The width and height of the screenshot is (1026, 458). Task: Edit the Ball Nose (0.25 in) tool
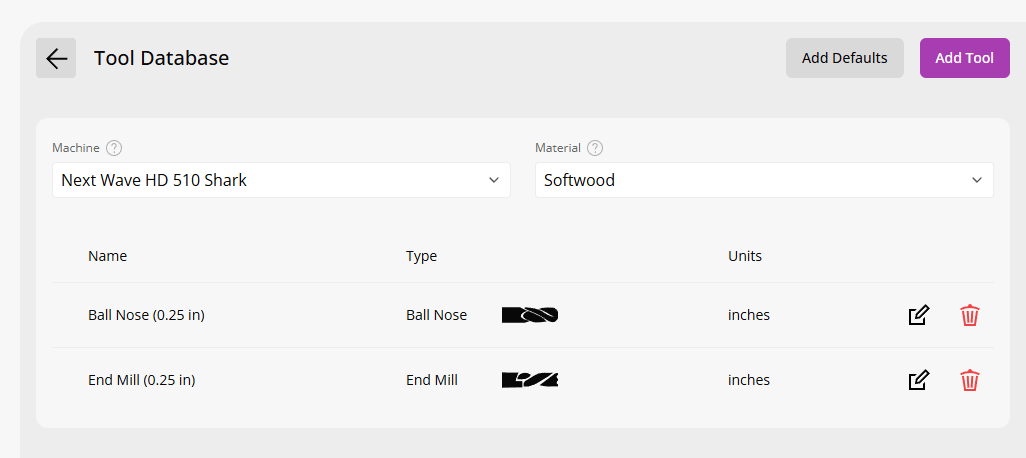919,315
